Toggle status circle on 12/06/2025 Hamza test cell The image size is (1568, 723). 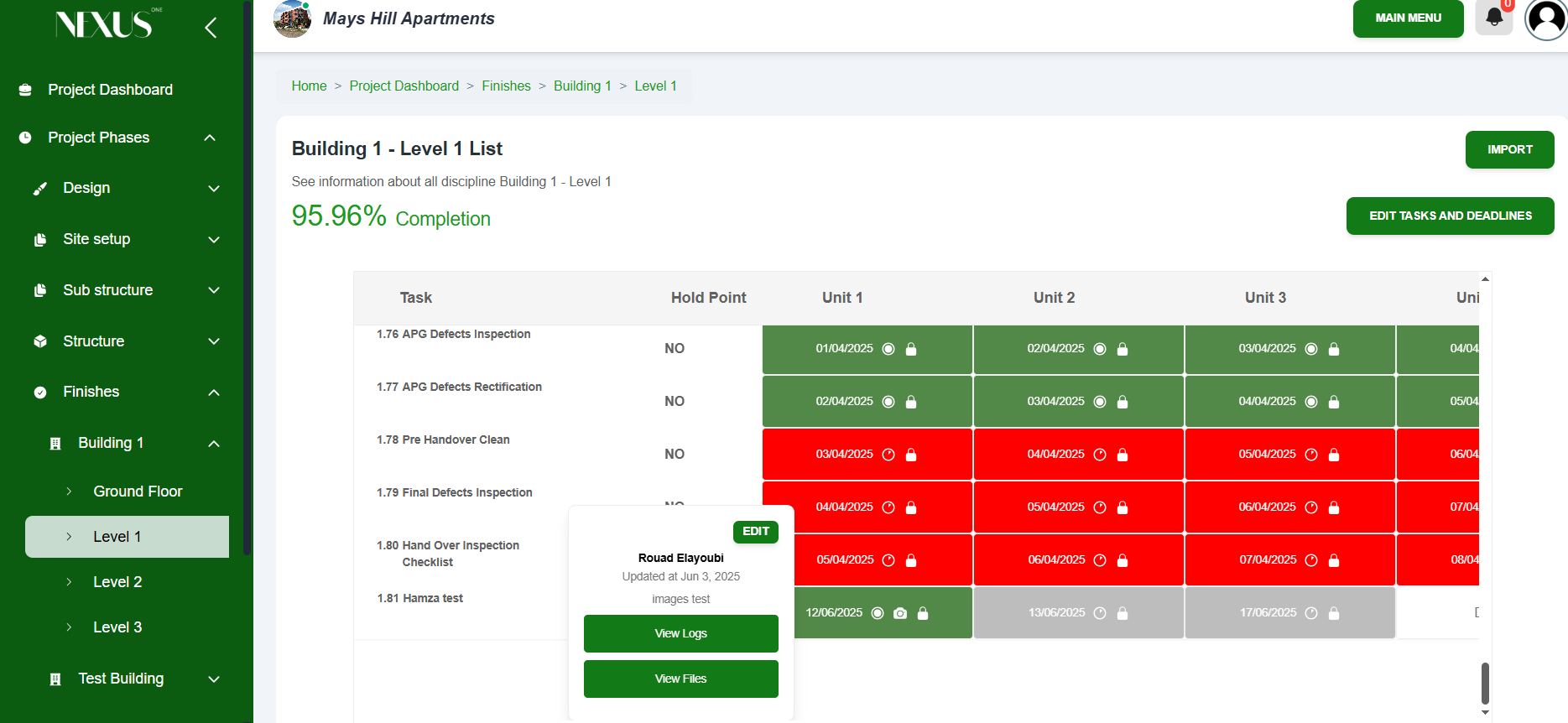[878, 613]
